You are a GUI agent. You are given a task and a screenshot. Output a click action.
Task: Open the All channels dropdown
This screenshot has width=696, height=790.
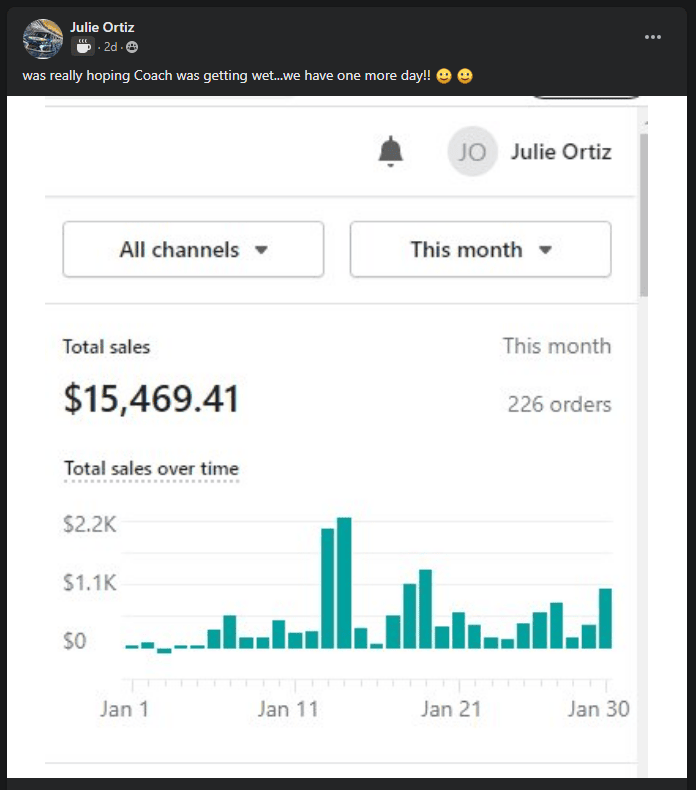(x=193, y=249)
